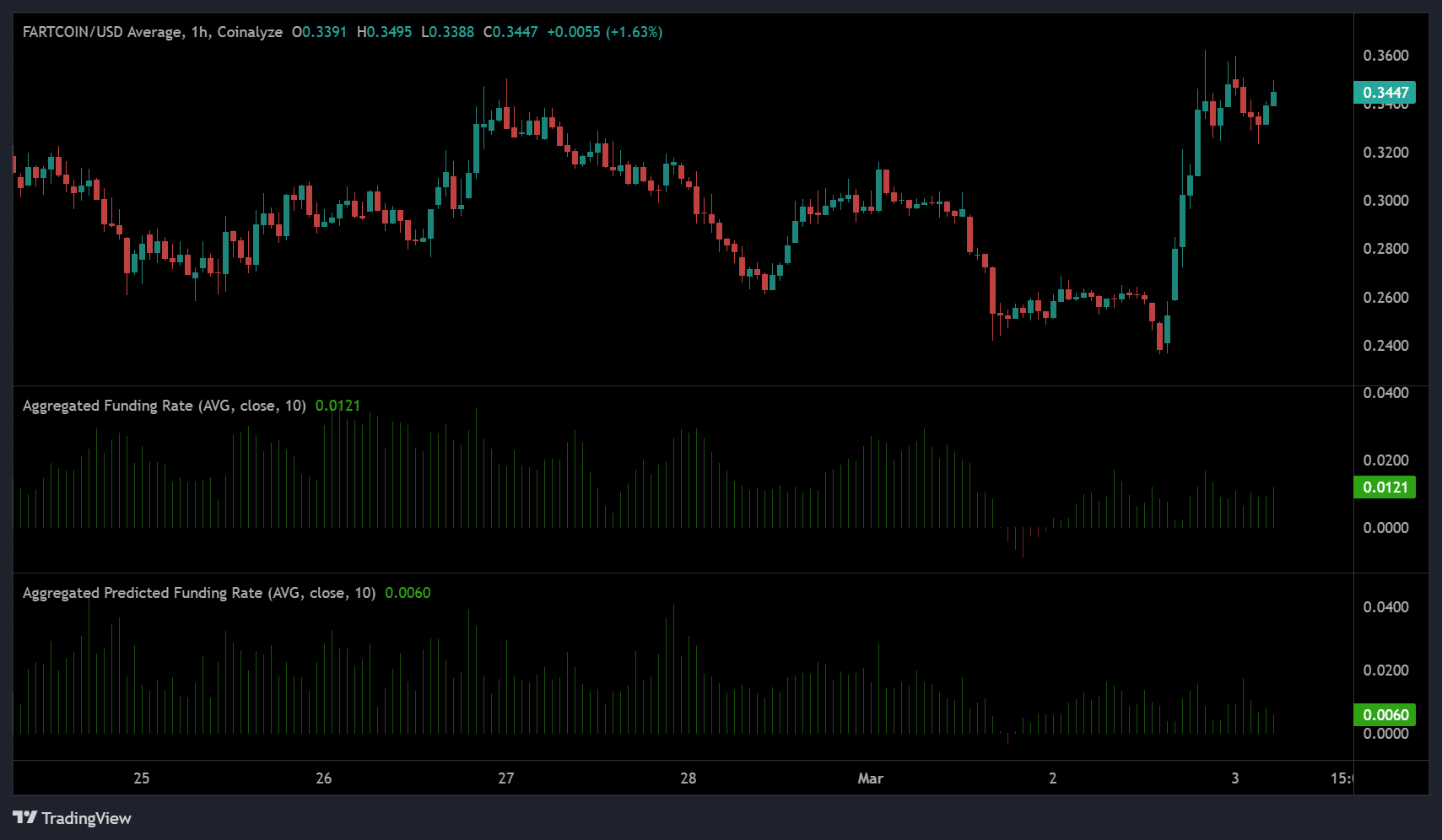The height and width of the screenshot is (840, 1442).
Task: Click the 27 date label on time axis
Action: point(506,778)
